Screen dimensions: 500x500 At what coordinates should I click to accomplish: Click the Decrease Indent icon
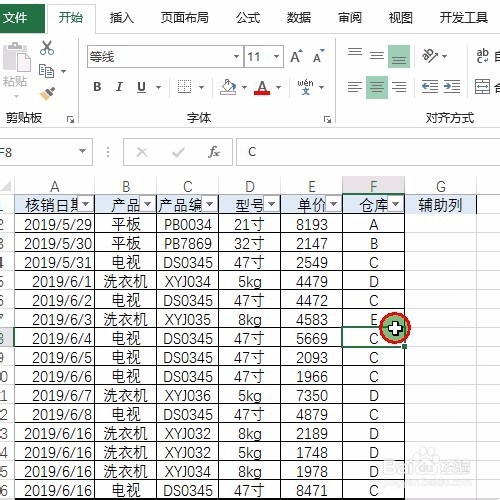pyautogui.click(x=430, y=87)
